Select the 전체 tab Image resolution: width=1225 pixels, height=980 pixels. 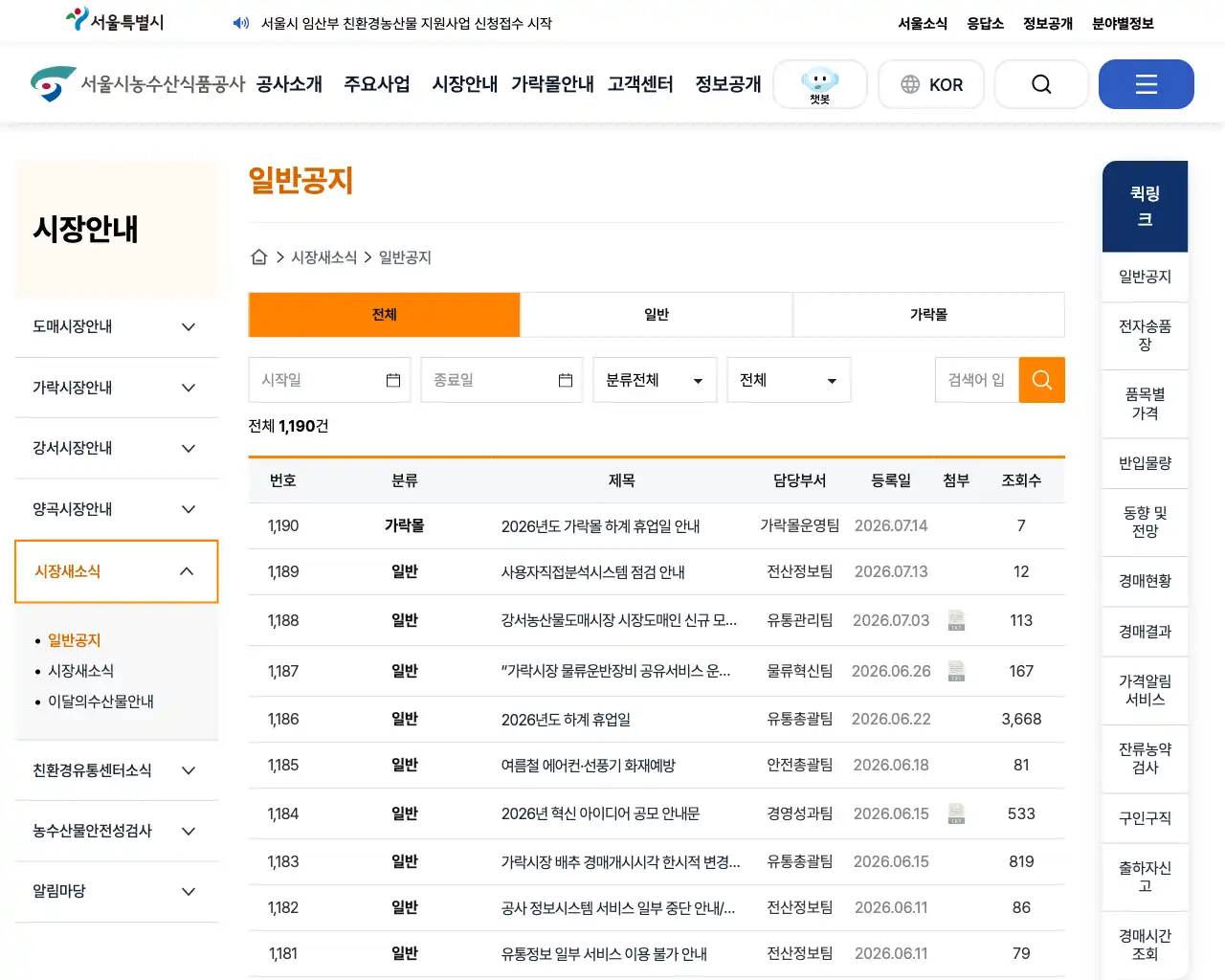pos(385,315)
